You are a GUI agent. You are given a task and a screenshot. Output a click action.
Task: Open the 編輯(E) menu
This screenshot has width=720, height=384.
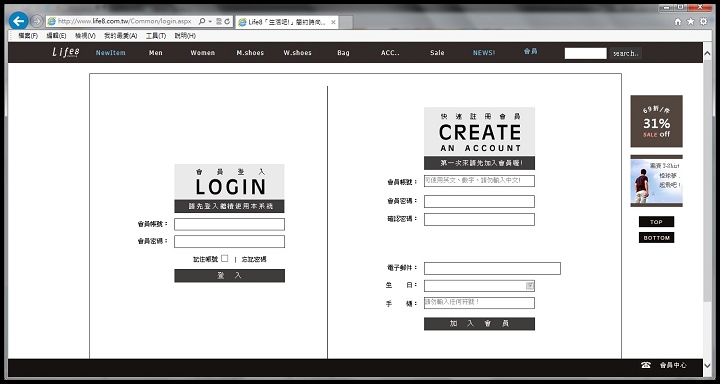56,35
